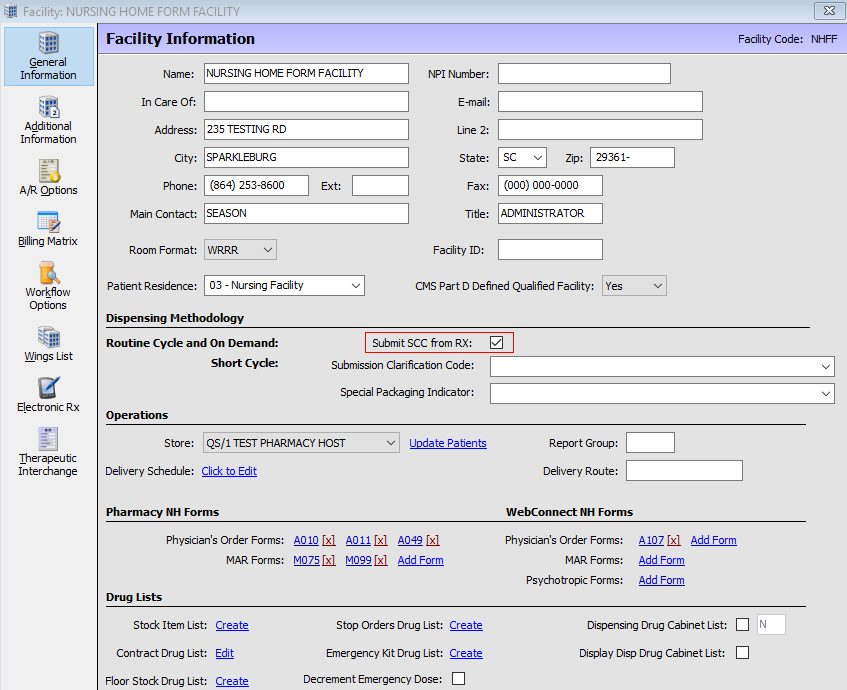Open the A010 Physician's Order form link
Viewport: 847px width, 690px height.
pos(306,540)
